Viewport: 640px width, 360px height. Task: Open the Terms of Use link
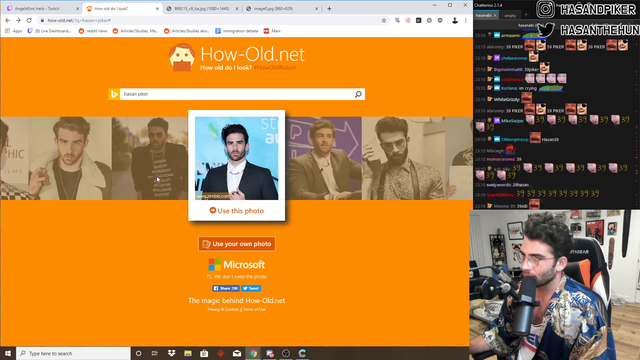coord(254,309)
